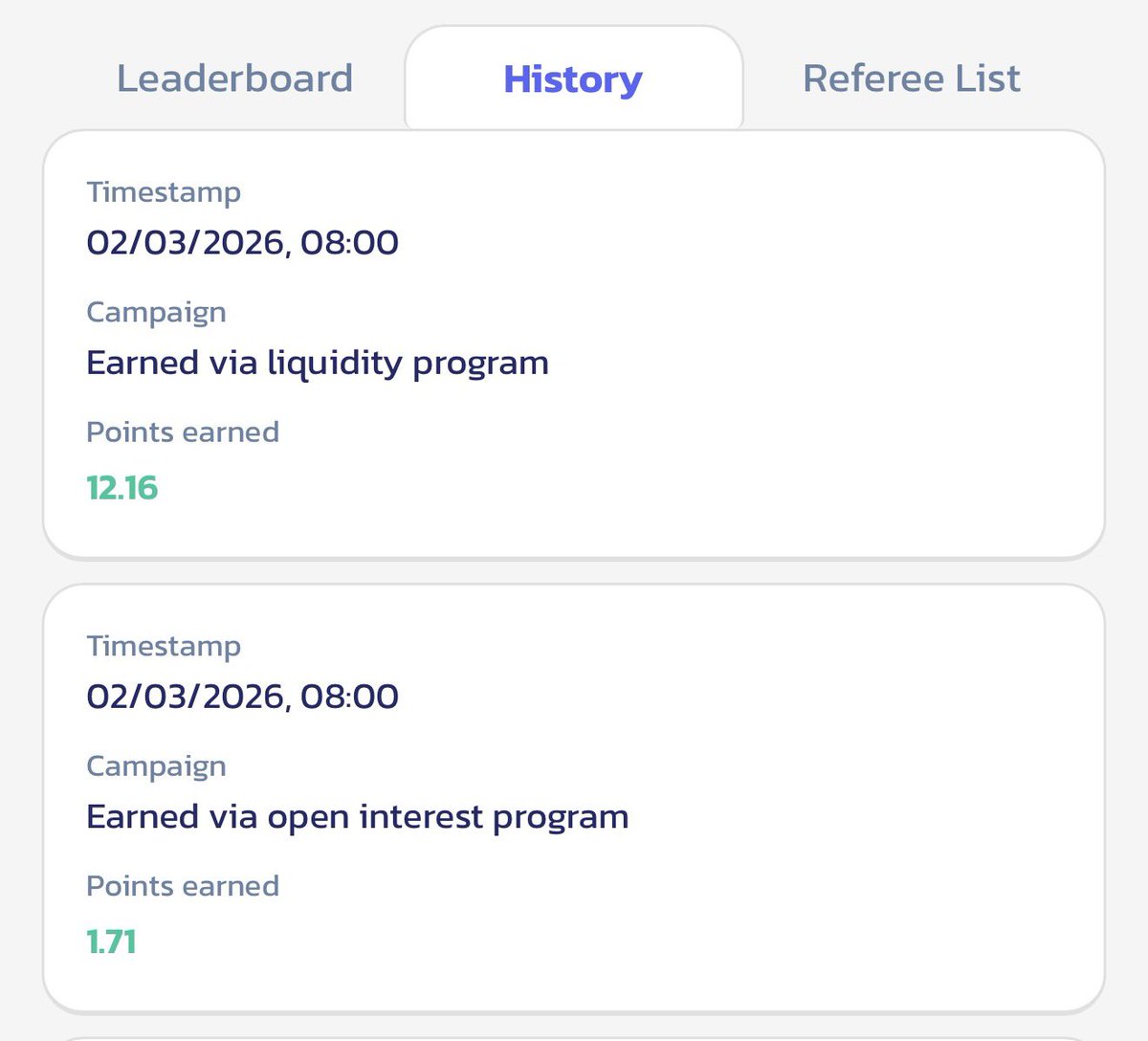The height and width of the screenshot is (1041, 1148).
Task: Open the Referee List tab
Action: (x=911, y=78)
